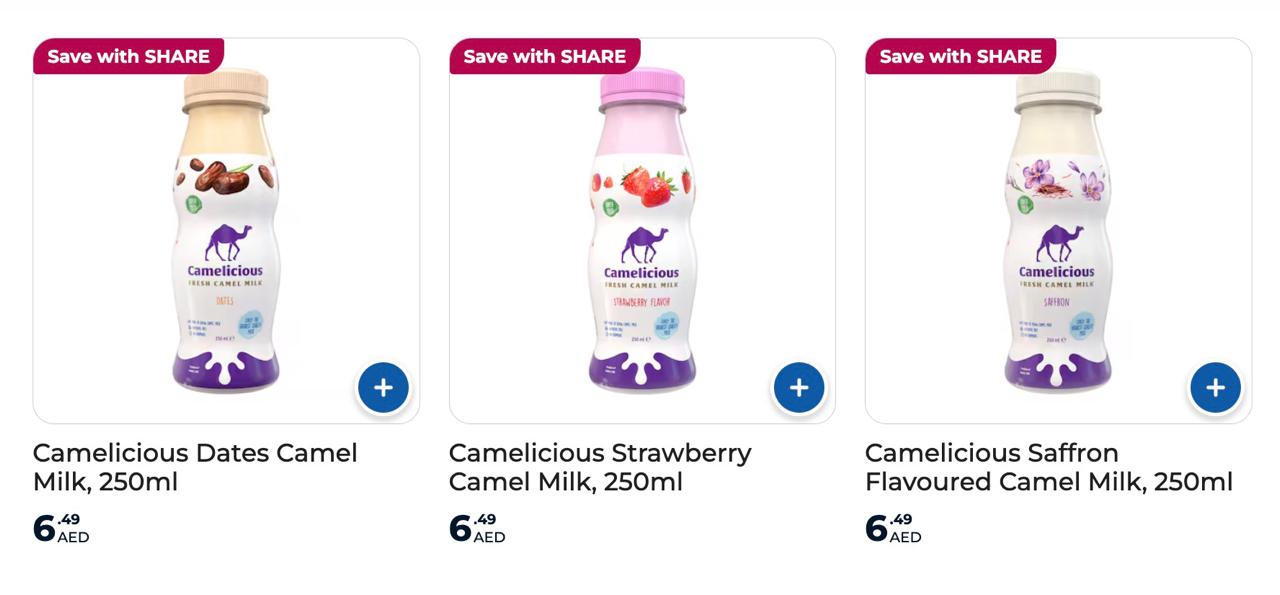Add Camelicious Dates Camel Milk to cart
The width and height of the screenshot is (1280, 595).
[x=383, y=388]
